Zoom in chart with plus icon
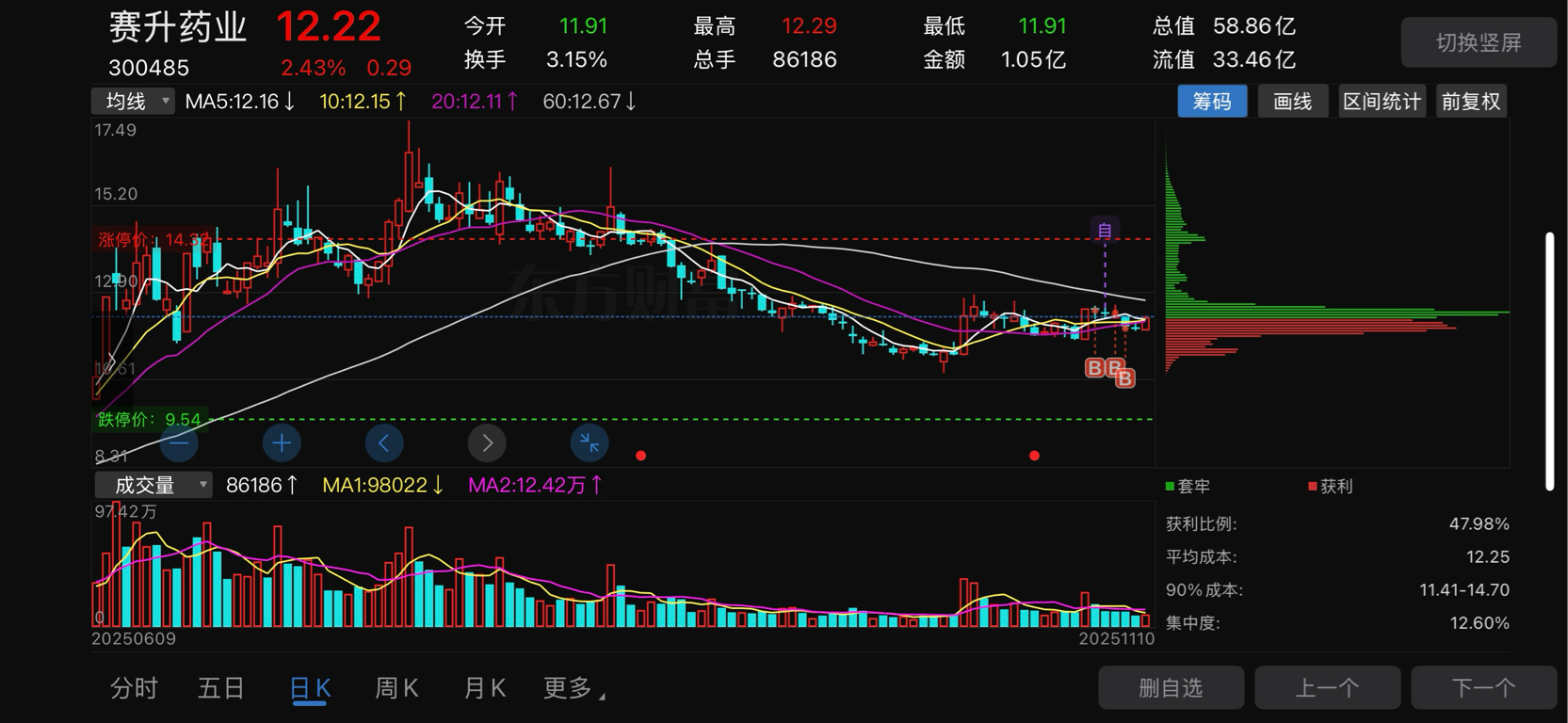 point(282,442)
